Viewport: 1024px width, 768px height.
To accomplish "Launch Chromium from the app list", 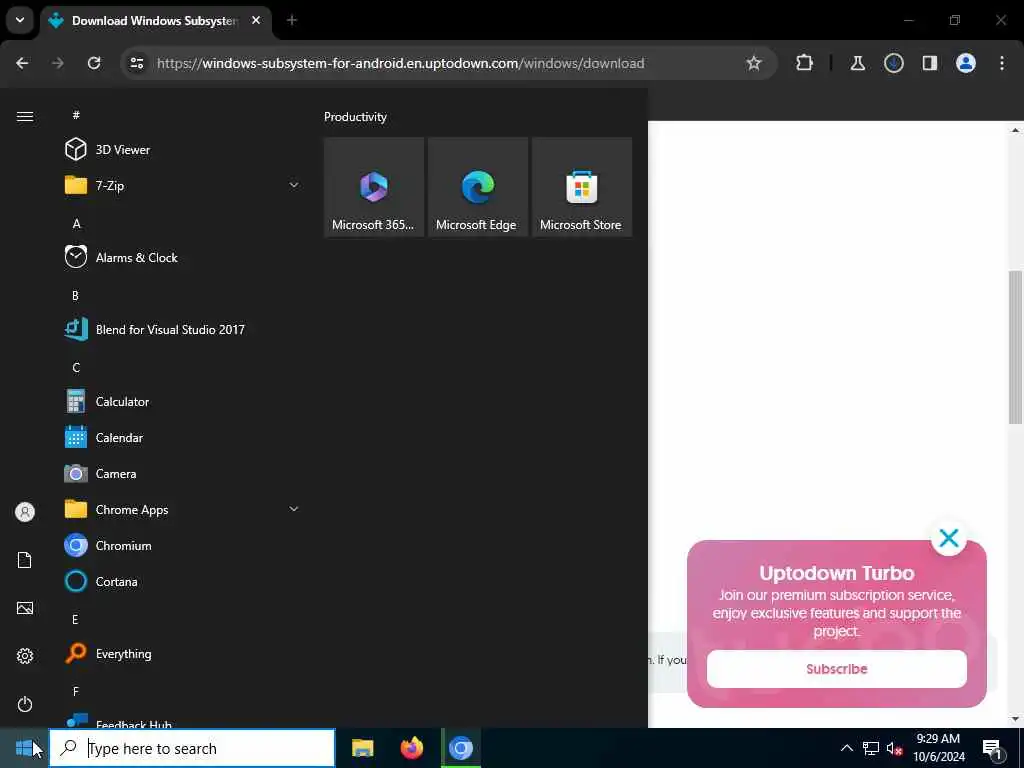I will pos(183,545).
